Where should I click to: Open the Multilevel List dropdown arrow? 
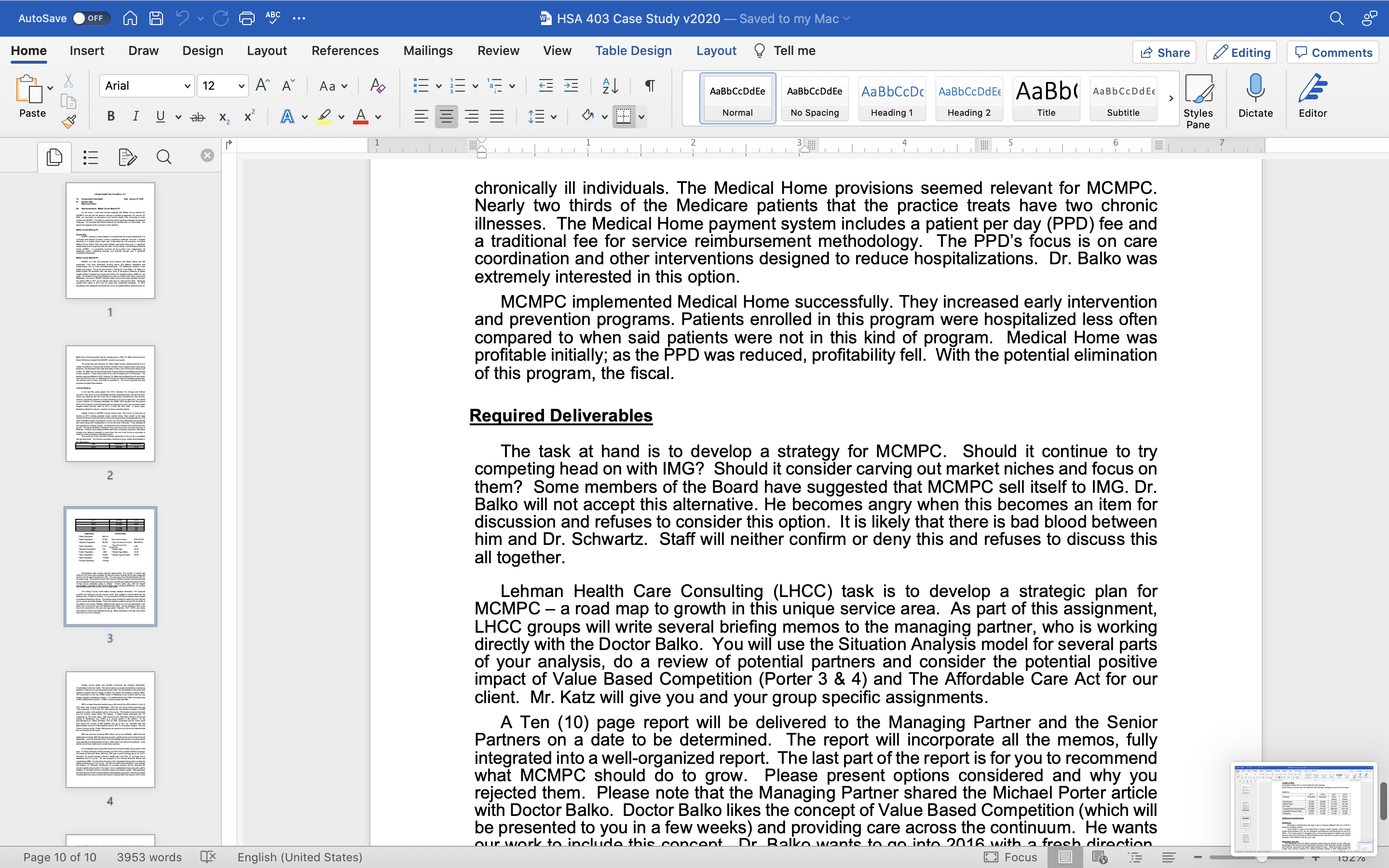[513, 86]
